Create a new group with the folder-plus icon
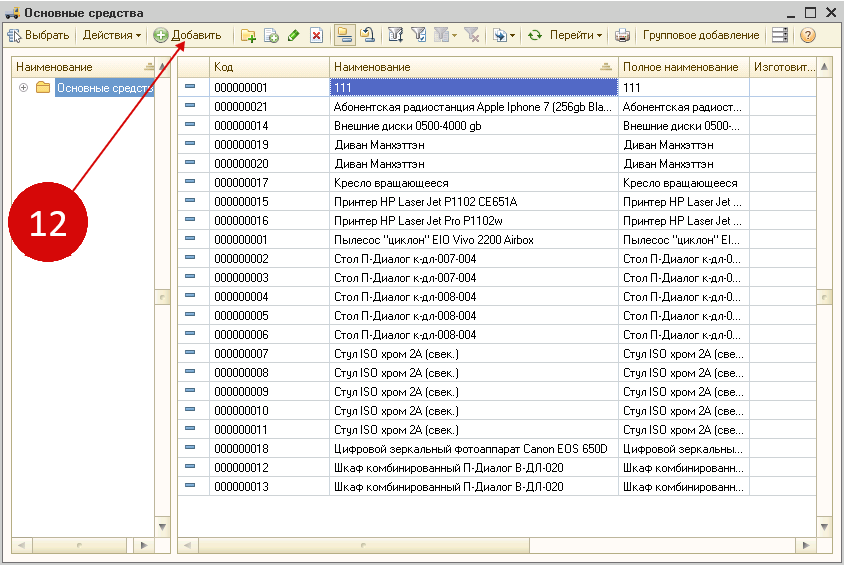Image resolution: width=844 pixels, height=565 pixels. 248,35
